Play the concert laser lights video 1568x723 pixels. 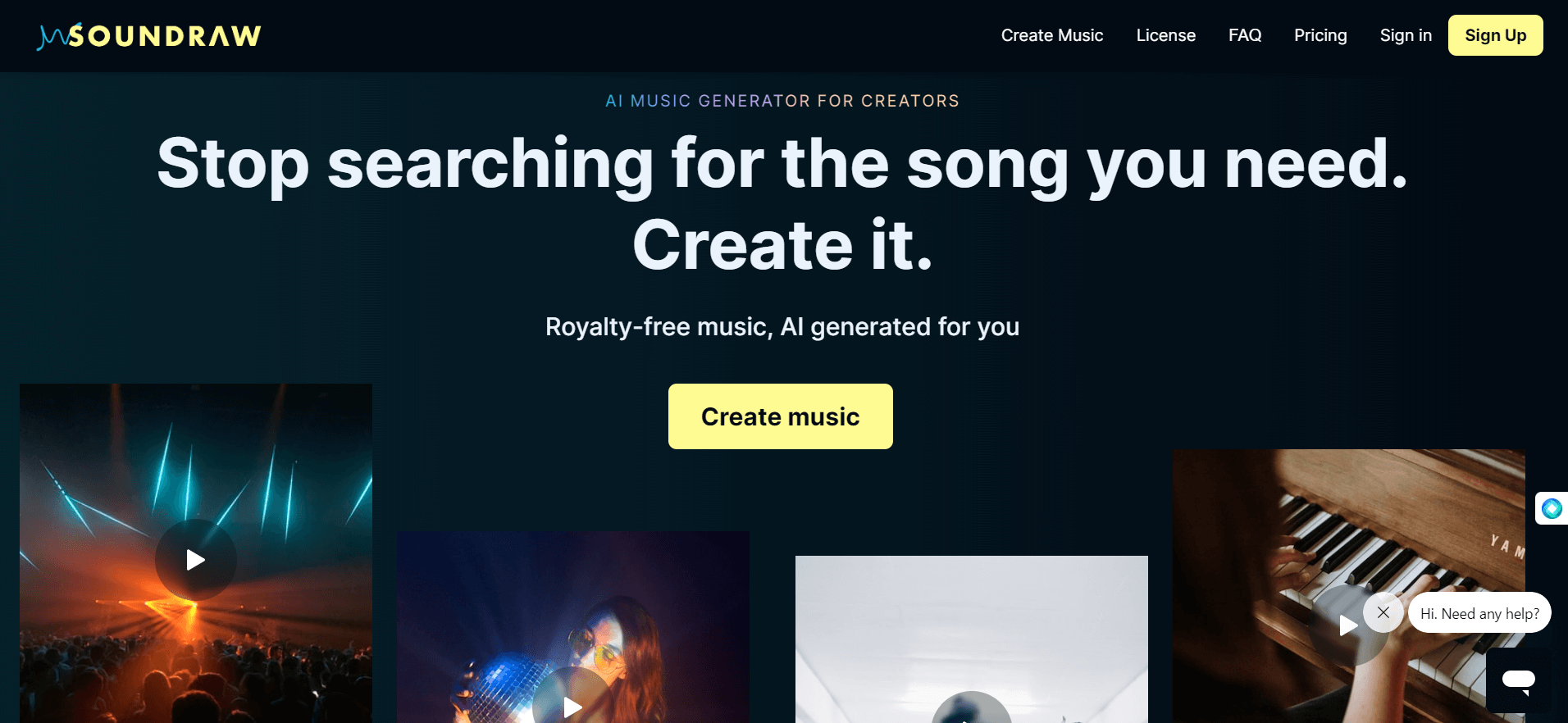[x=195, y=560]
